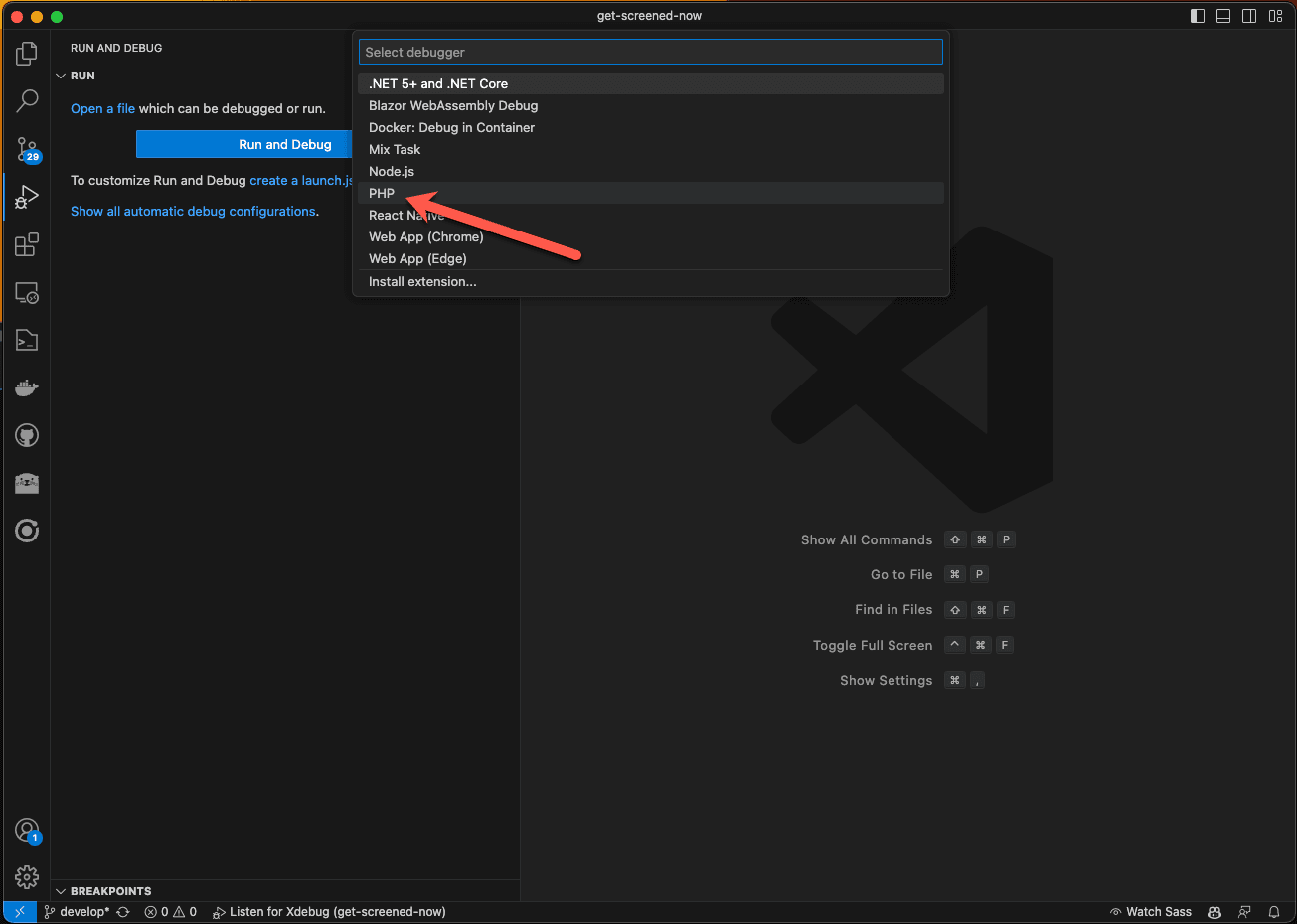Open the Remote Explorer sidebar

(26, 292)
